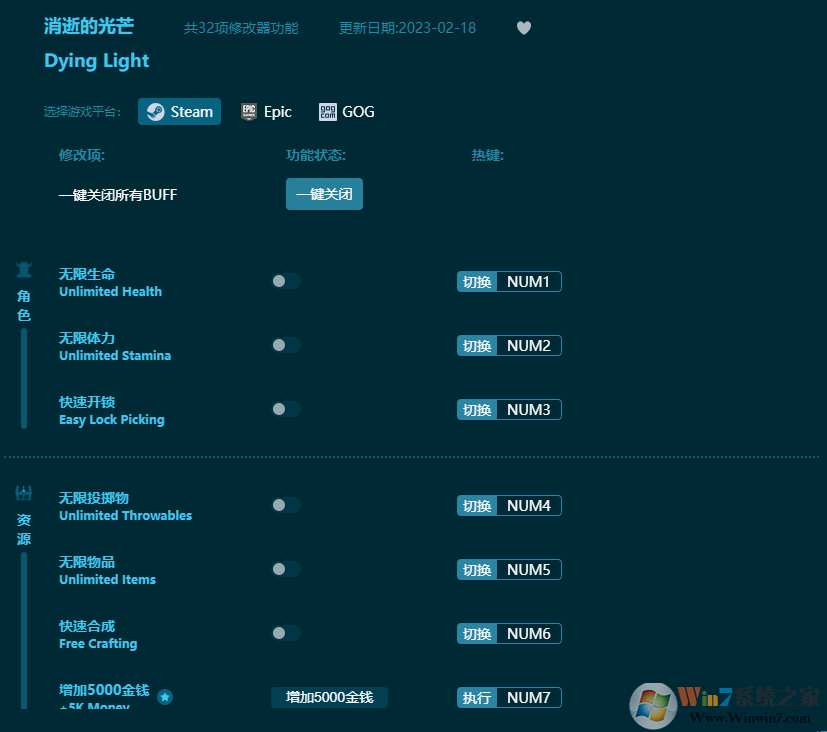827x732 pixels.
Task: Click the 切换 NUM1 hotkey button
Action: pyautogui.click(x=509, y=281)
